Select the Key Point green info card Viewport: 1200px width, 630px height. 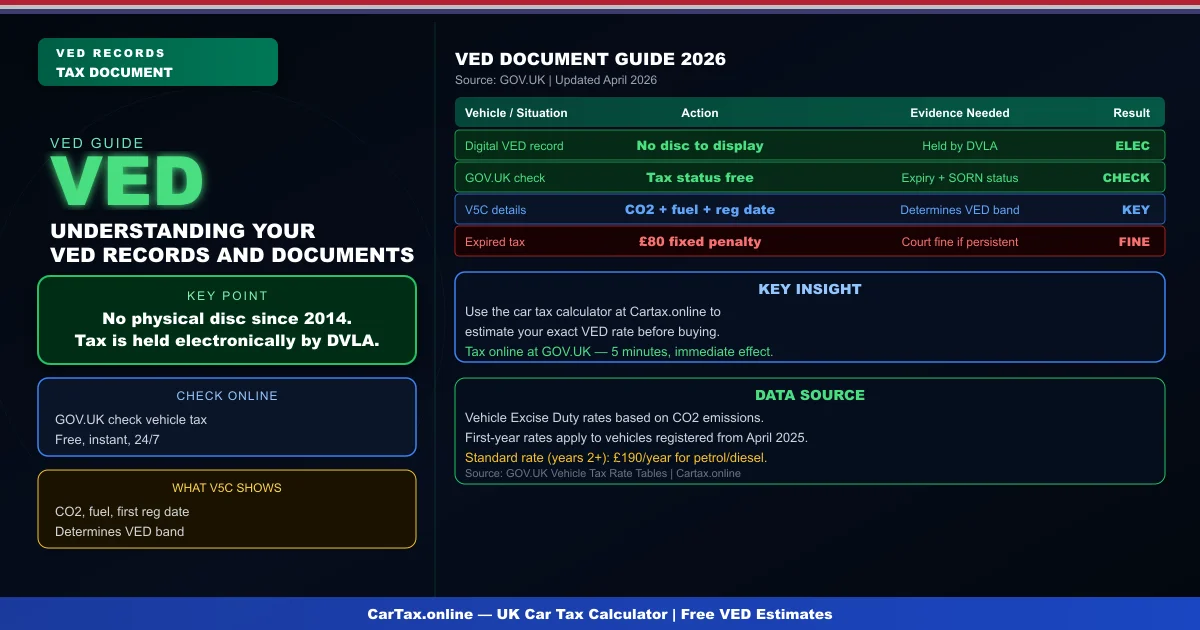(x=227, y=320)
